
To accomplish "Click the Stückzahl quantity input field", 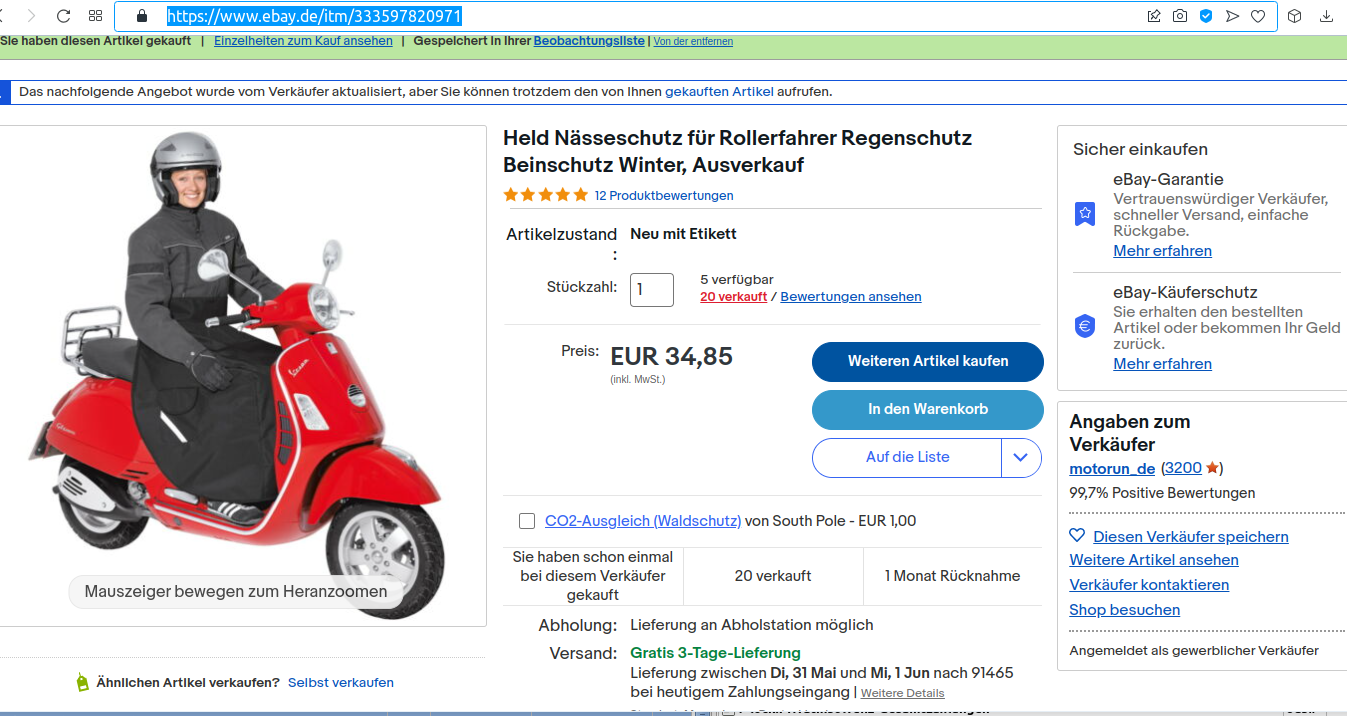I will [x=651, y=290].
